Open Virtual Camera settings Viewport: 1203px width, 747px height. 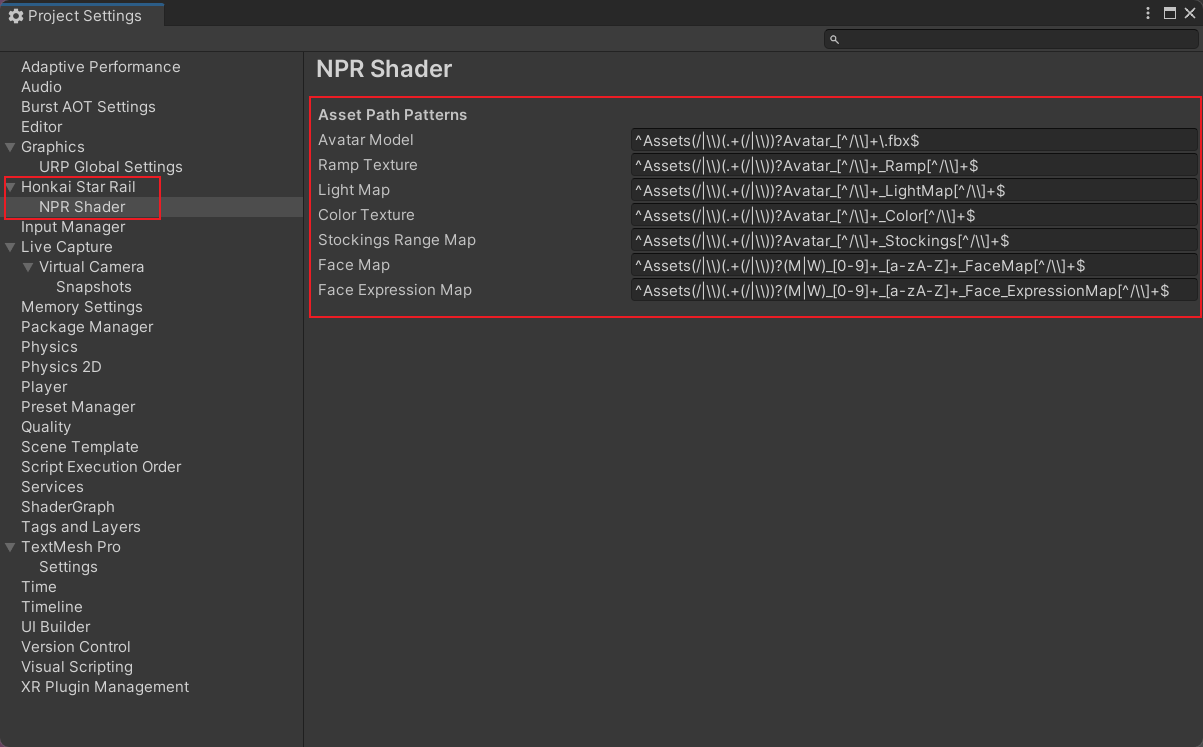(91, 267)
